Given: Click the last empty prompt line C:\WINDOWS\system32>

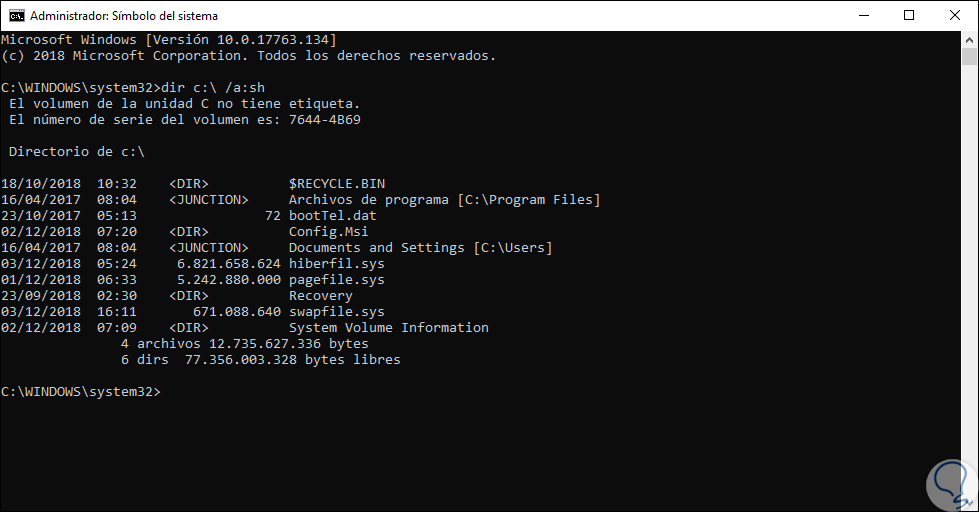Looking at the screenshot, I should click(x=80, y=392).
